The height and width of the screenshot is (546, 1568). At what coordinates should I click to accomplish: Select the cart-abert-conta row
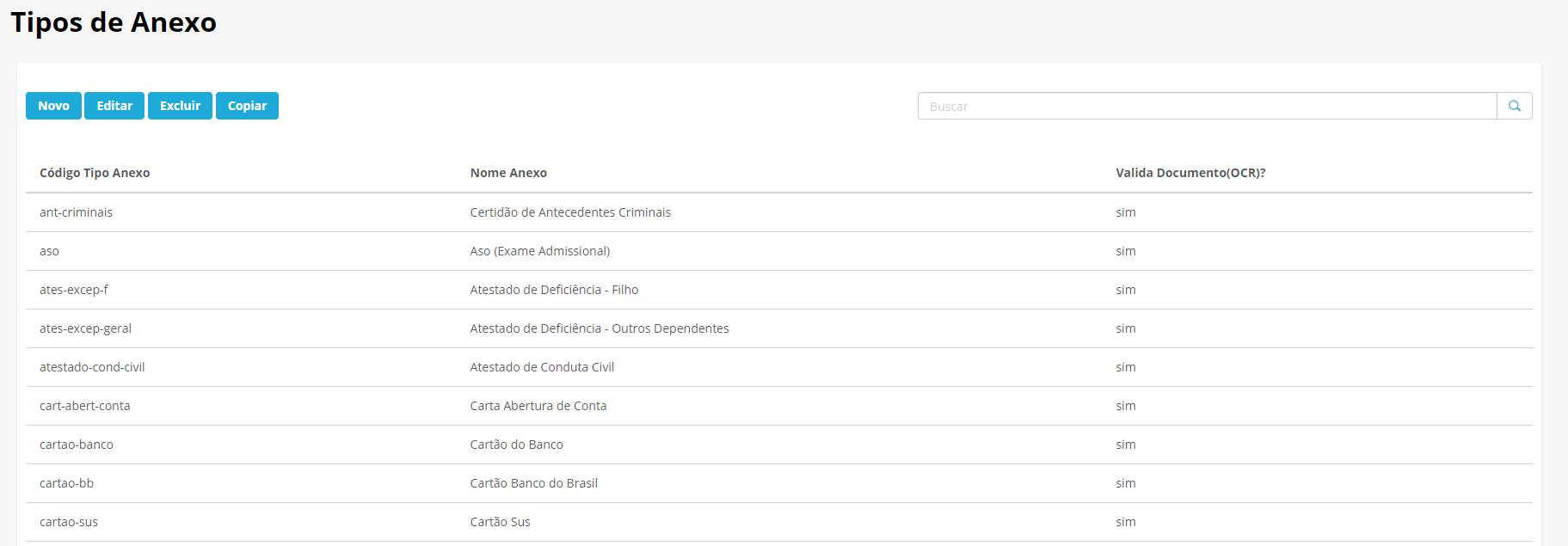tap(85, 406)
